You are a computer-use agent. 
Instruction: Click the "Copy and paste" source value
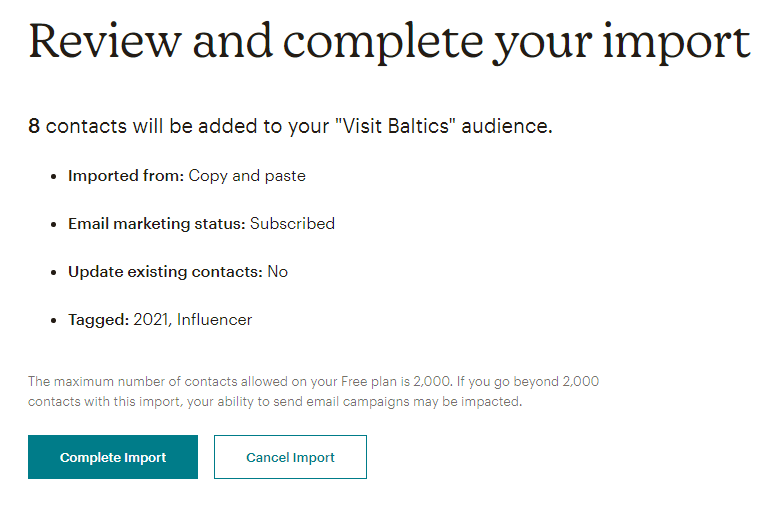tap(247, 176)
